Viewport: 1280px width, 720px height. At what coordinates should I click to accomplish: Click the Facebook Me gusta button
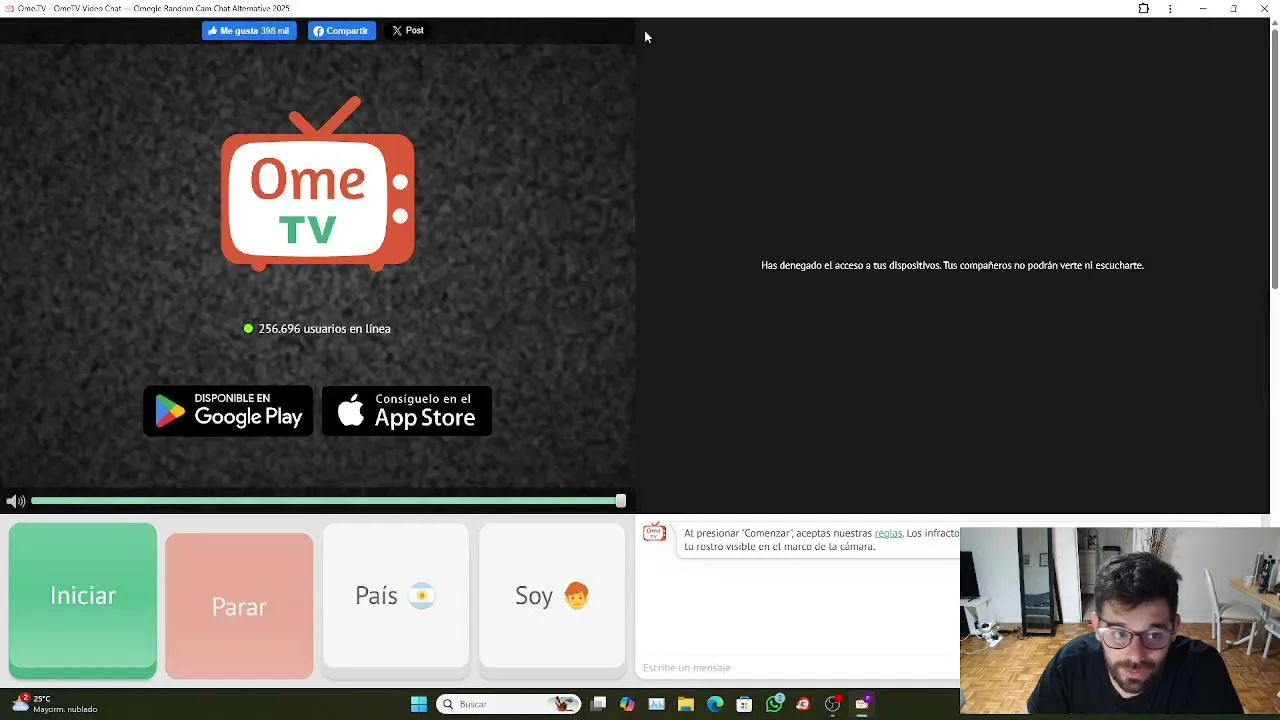pyautogui.click(x=249, y=31)
